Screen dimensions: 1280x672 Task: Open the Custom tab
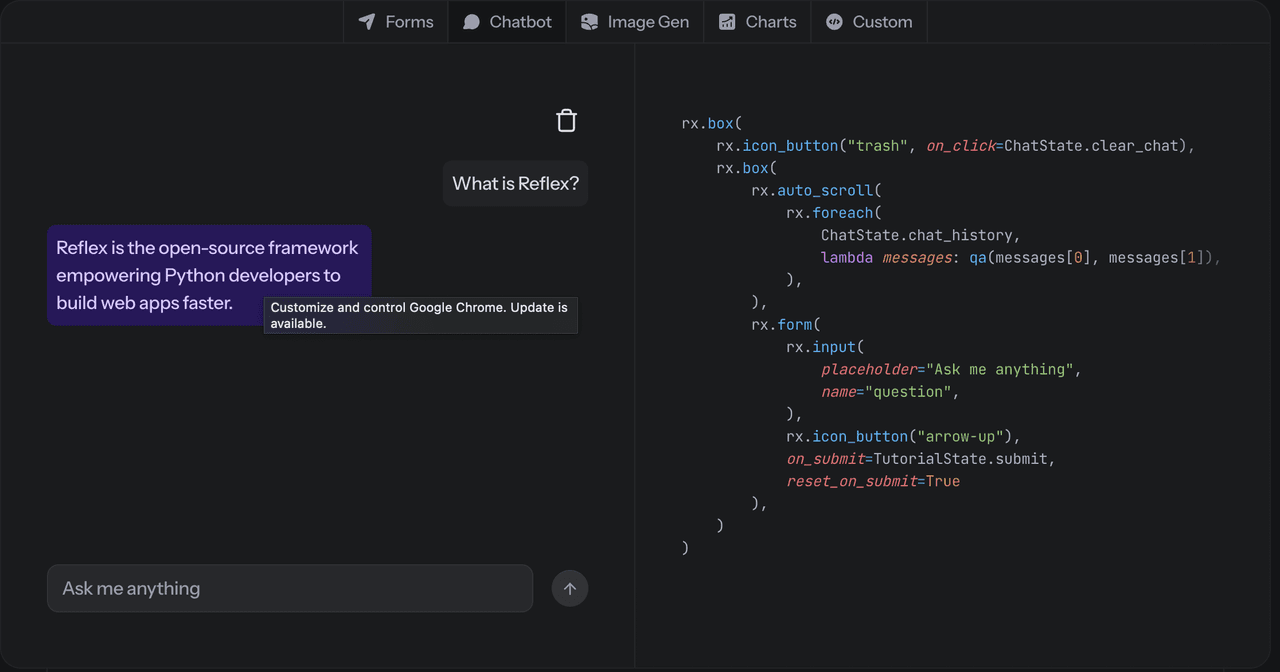[x=882, y=22]
